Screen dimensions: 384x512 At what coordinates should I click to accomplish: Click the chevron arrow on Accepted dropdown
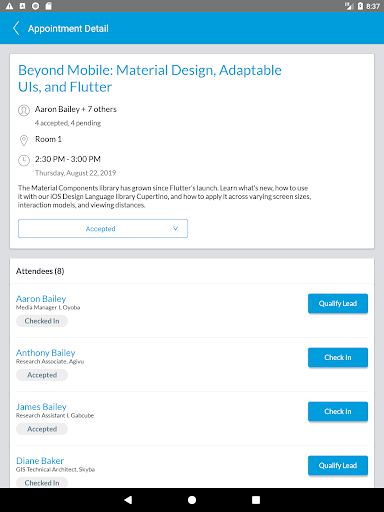coord(175,228)
